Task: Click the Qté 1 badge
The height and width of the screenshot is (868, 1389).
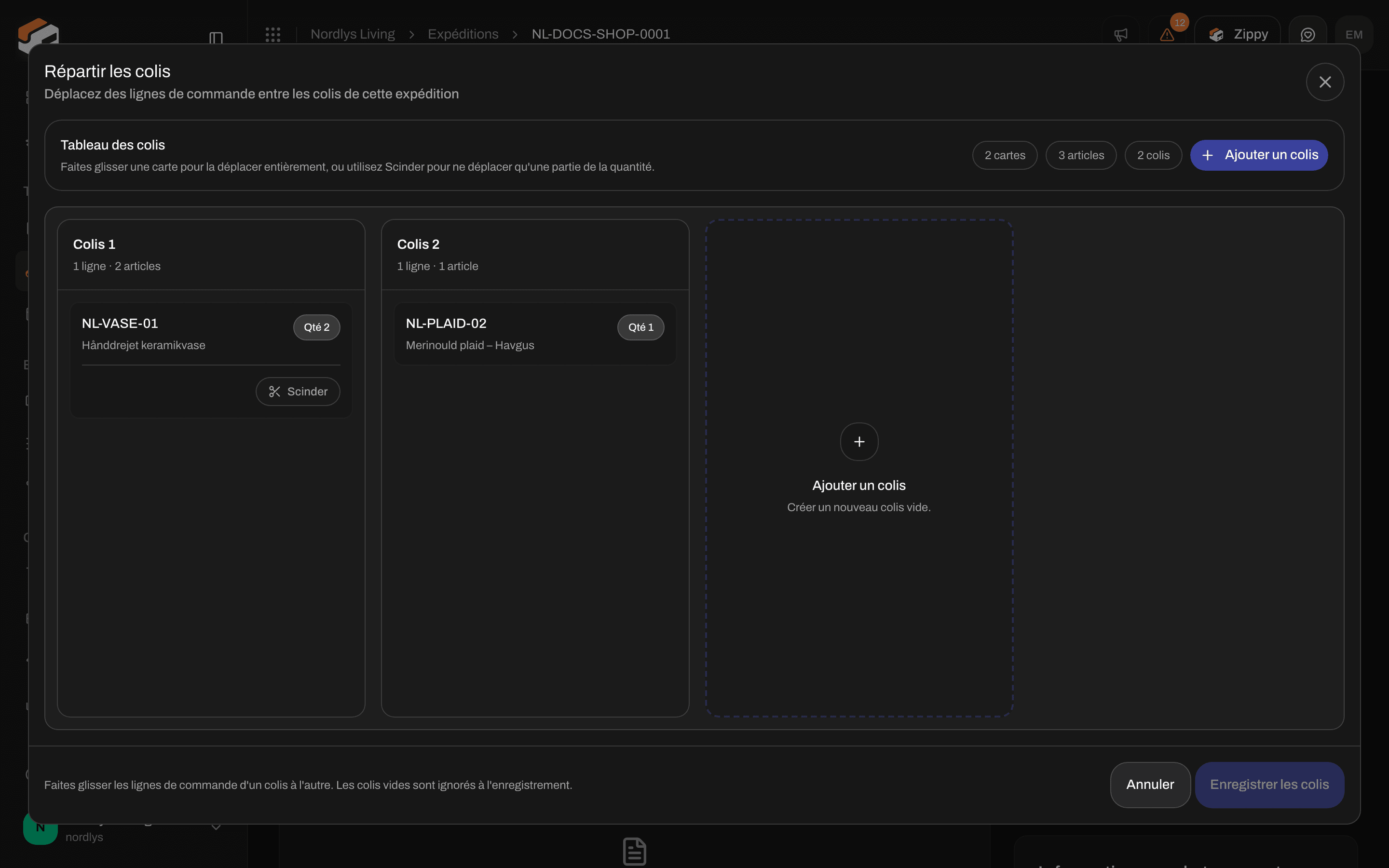Action: point(640,327)
